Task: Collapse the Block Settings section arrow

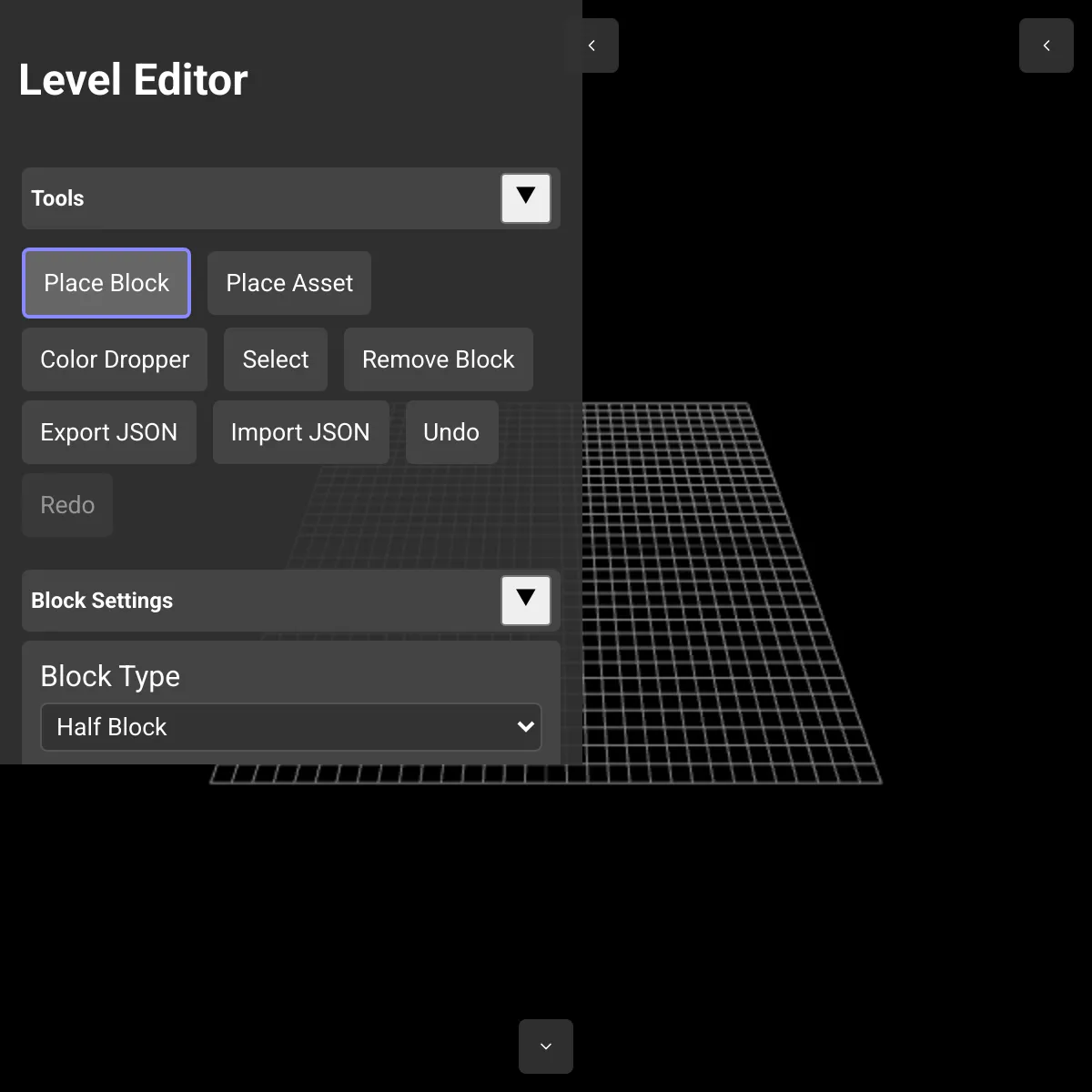Action: [x=525, y=600]
